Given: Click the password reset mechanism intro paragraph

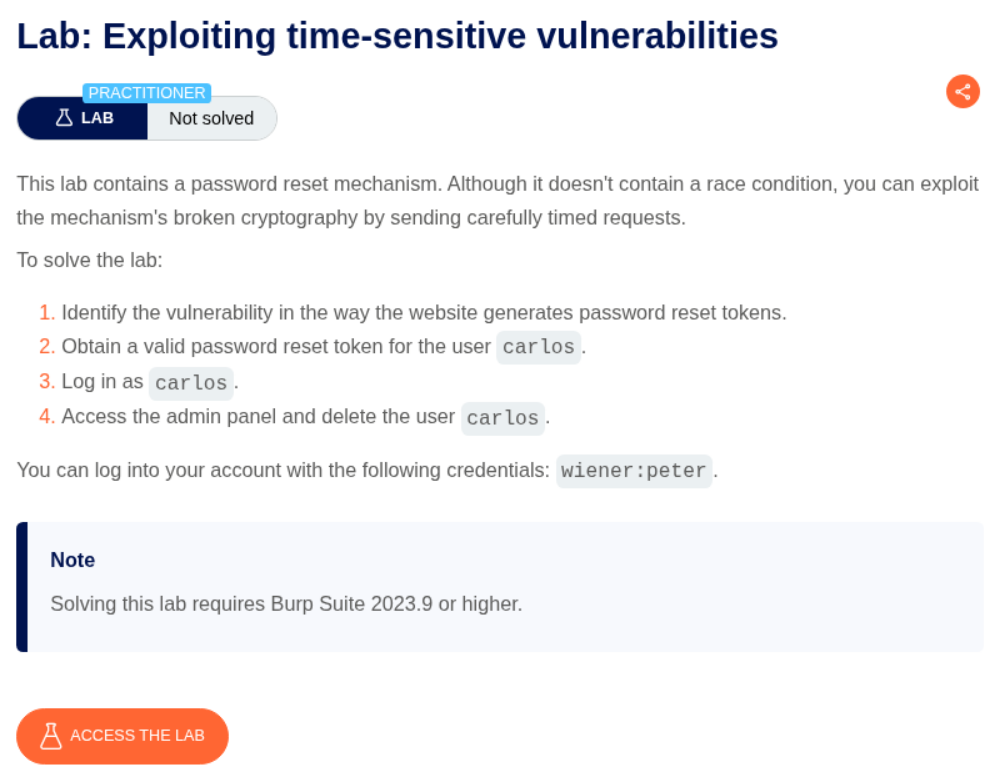Looking at the screenshot, I should 497,200.
